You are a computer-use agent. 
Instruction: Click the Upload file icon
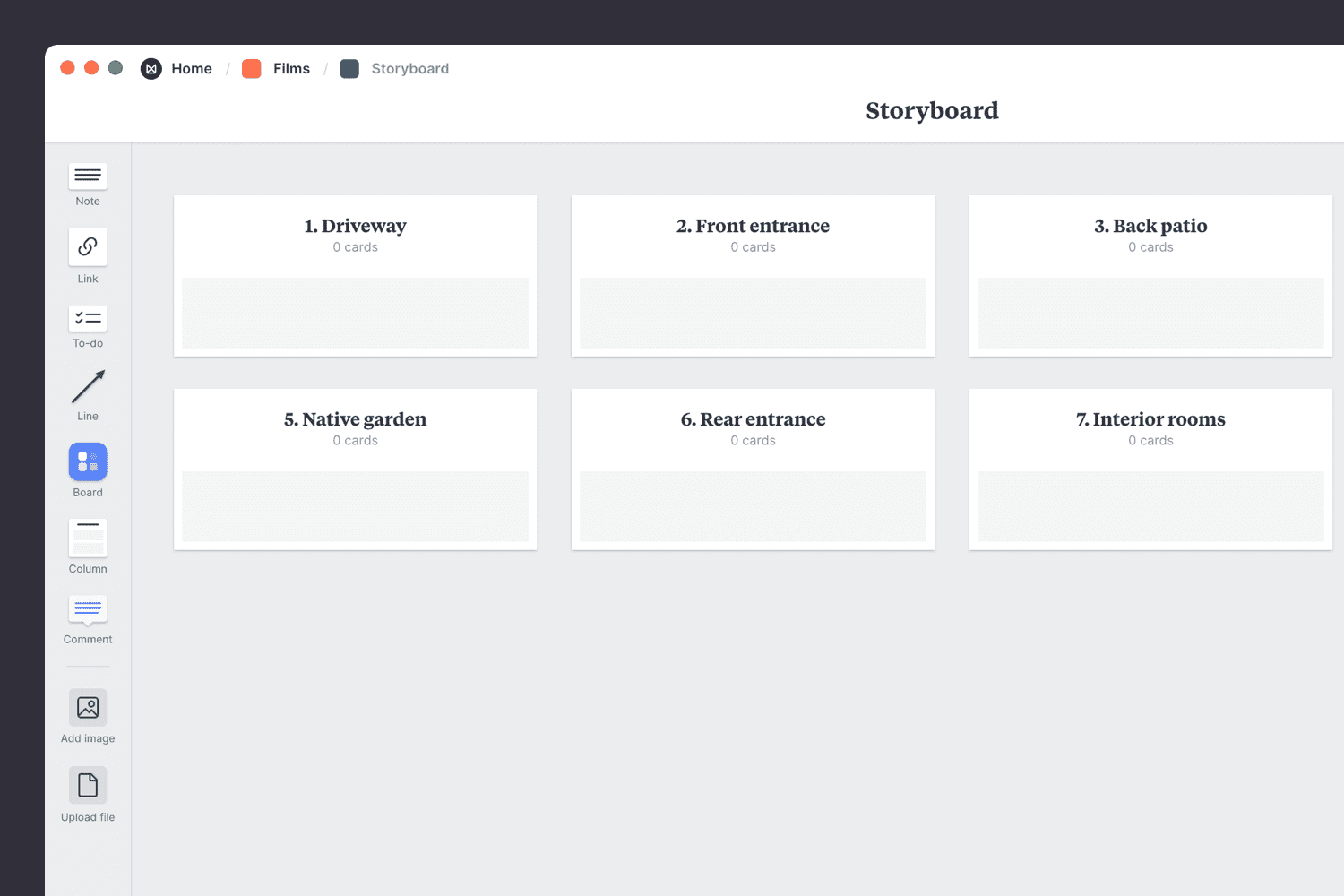pyautogui.click(x=88, y=786)
